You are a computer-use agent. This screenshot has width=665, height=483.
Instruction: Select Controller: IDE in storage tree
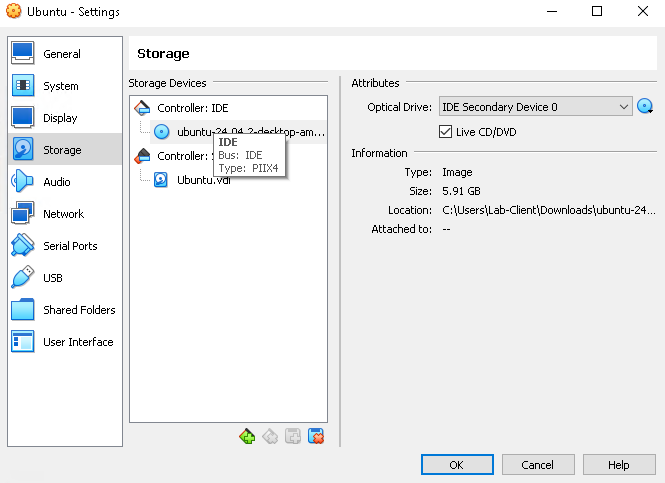(x=193, y=108)
